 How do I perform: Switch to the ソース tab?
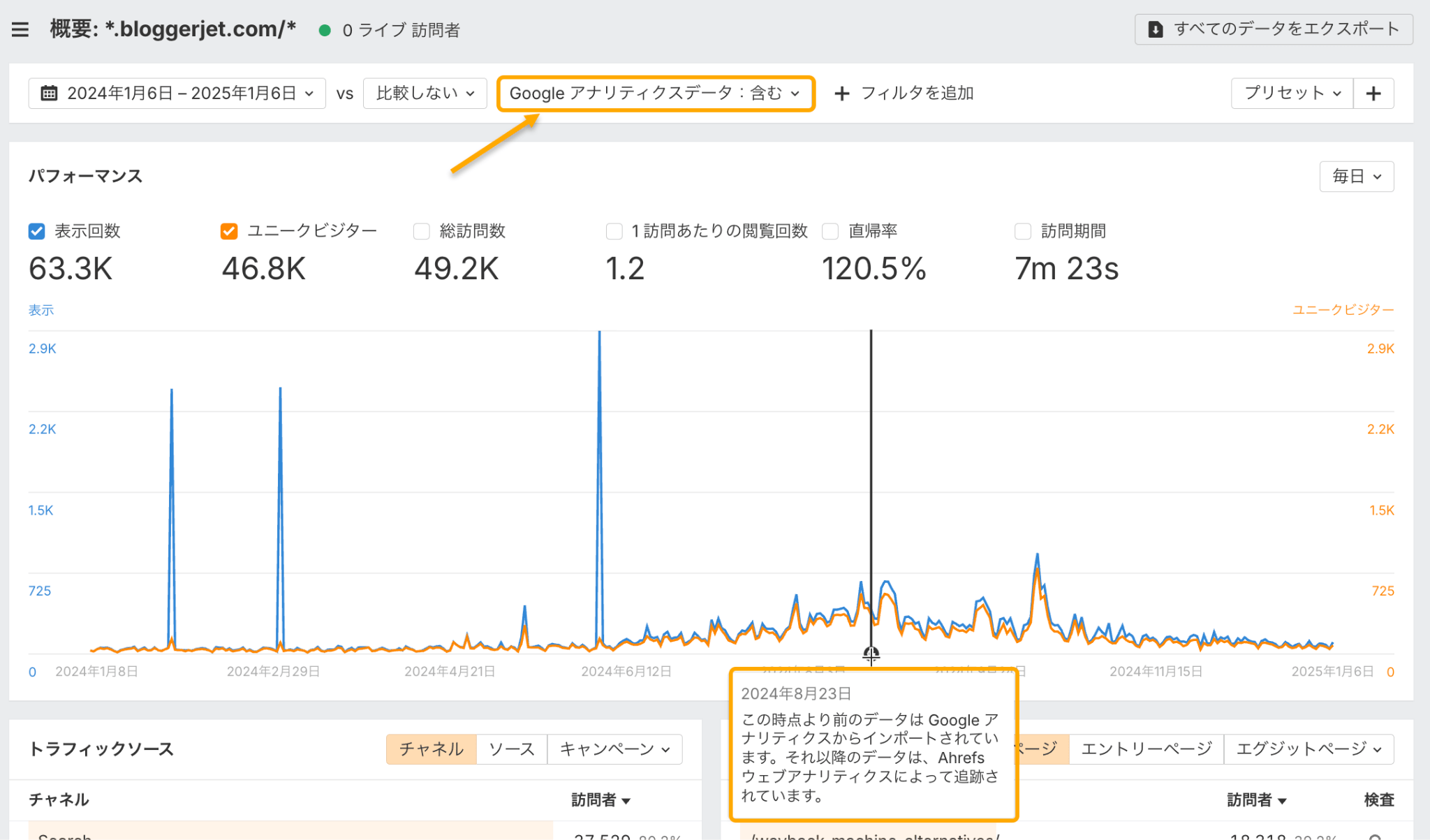coord(511,749)
